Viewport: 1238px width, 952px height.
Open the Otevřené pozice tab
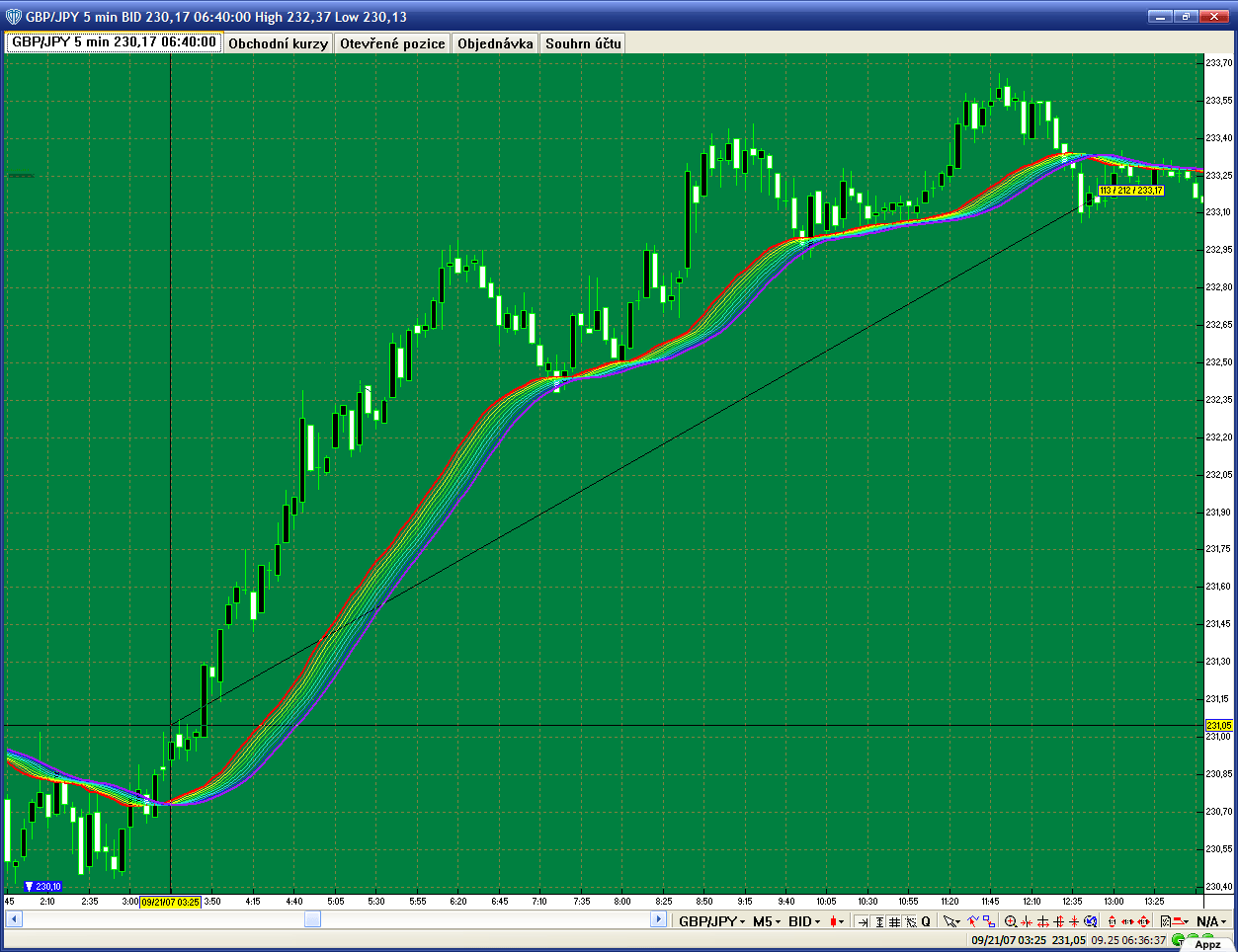[x=392, y=43]
